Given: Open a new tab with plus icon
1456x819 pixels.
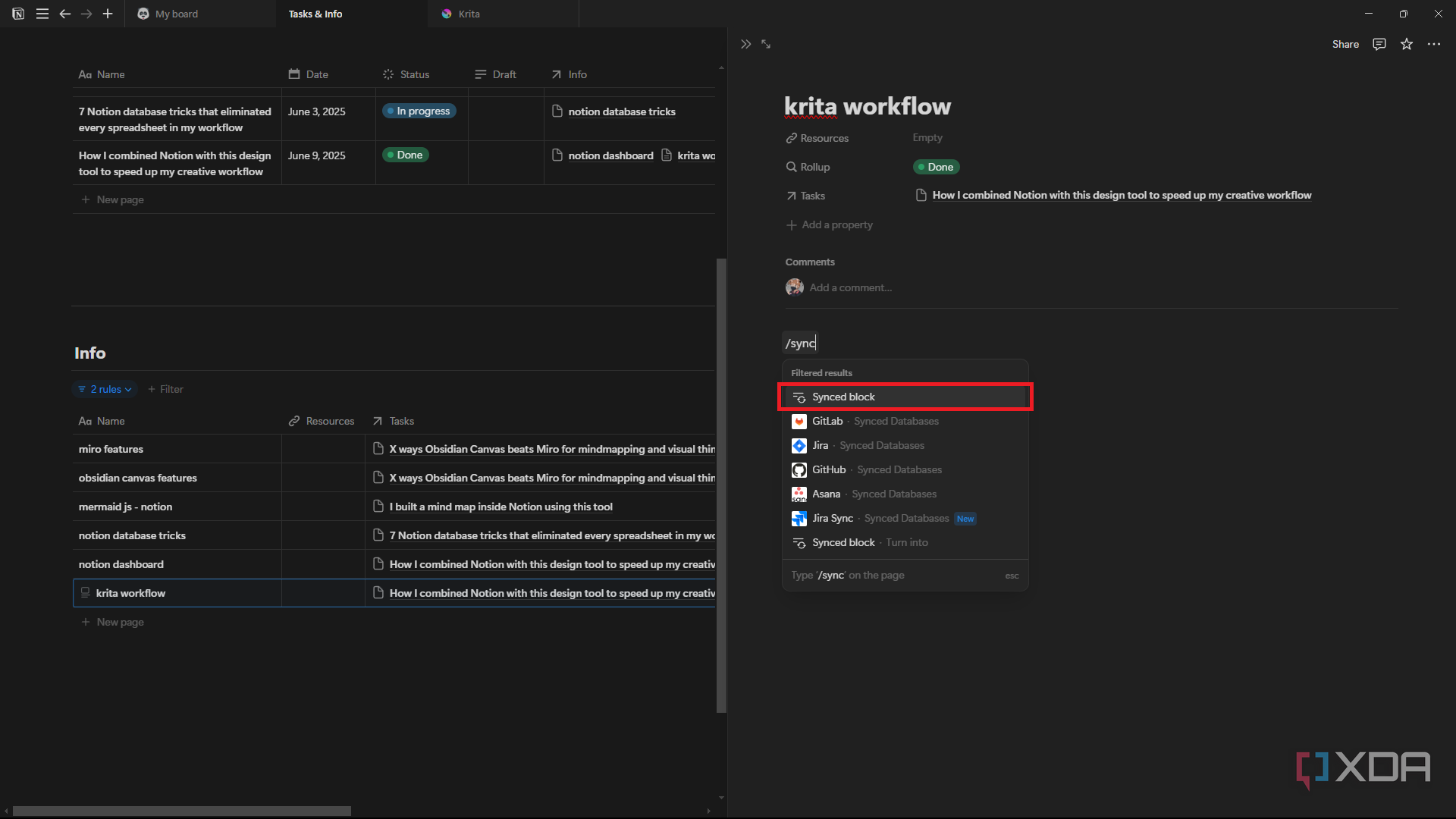Looking at the screenshot, I should [108, 14].
